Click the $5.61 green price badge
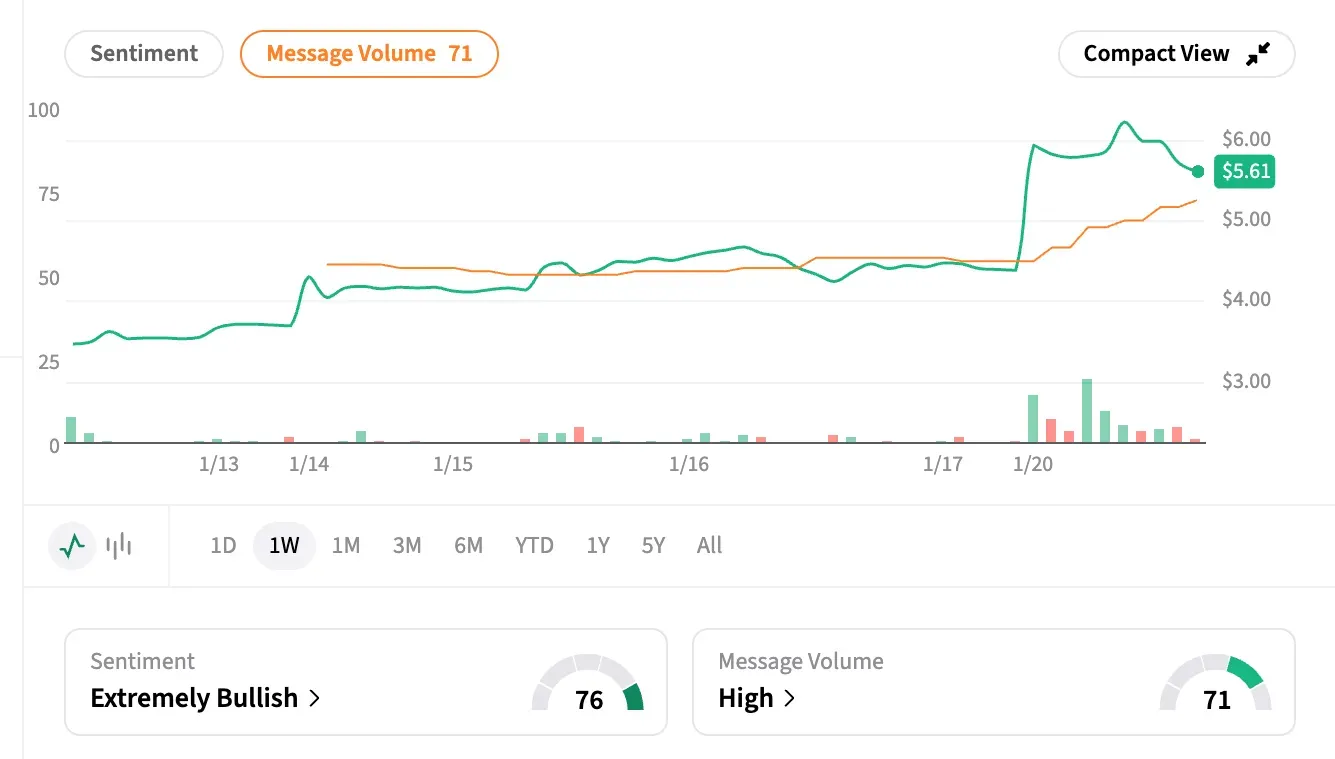Image resolution: width=1335 pixels, height=759 pixels. (1244, 172)
